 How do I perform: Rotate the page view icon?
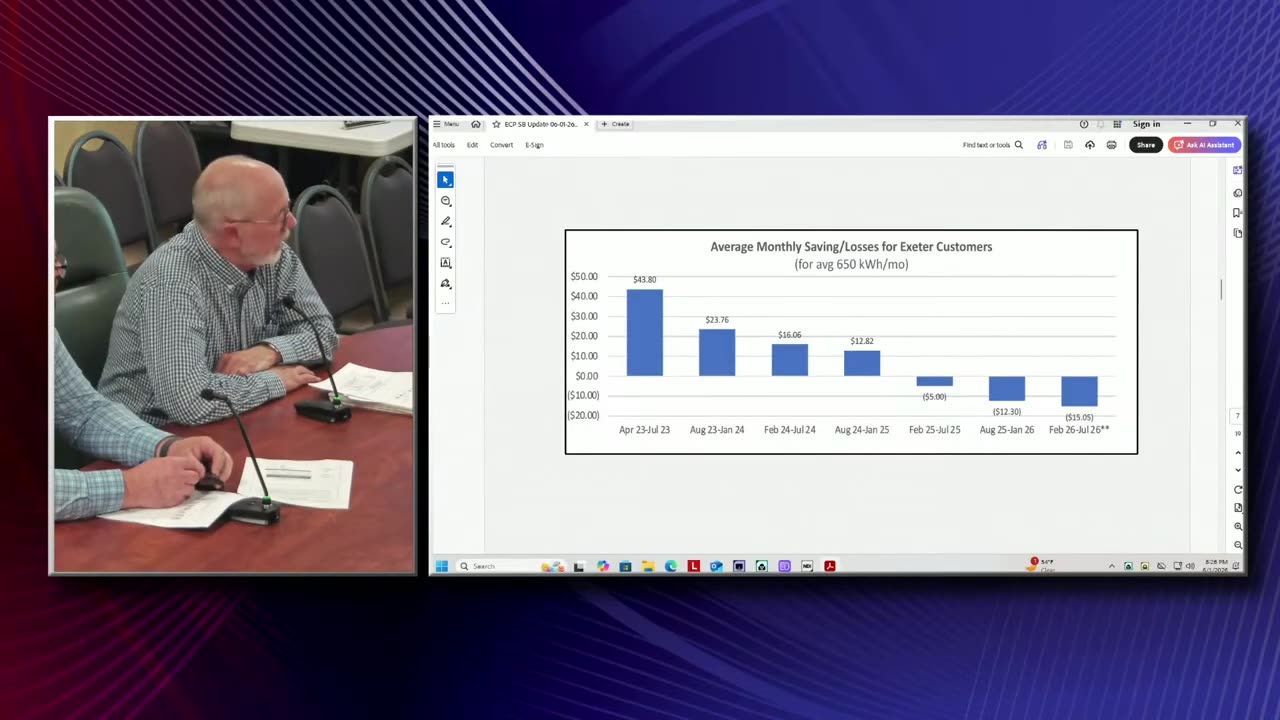[x=1238, y=490]
